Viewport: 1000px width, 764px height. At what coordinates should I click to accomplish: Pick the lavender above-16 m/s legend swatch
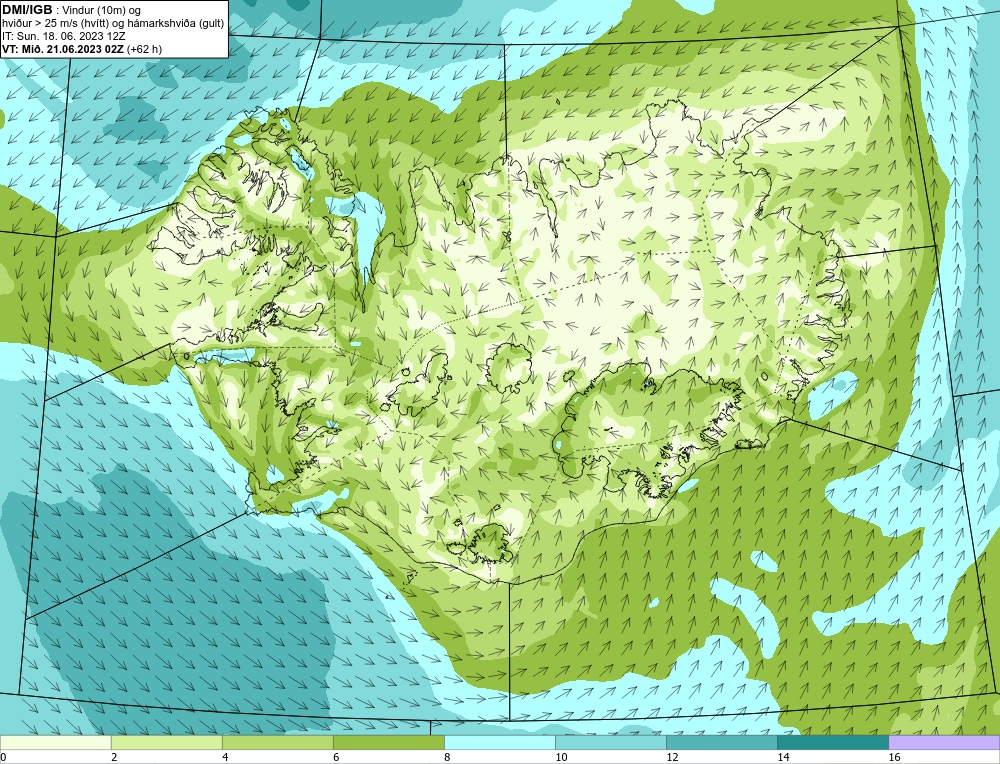coord(944,742)
